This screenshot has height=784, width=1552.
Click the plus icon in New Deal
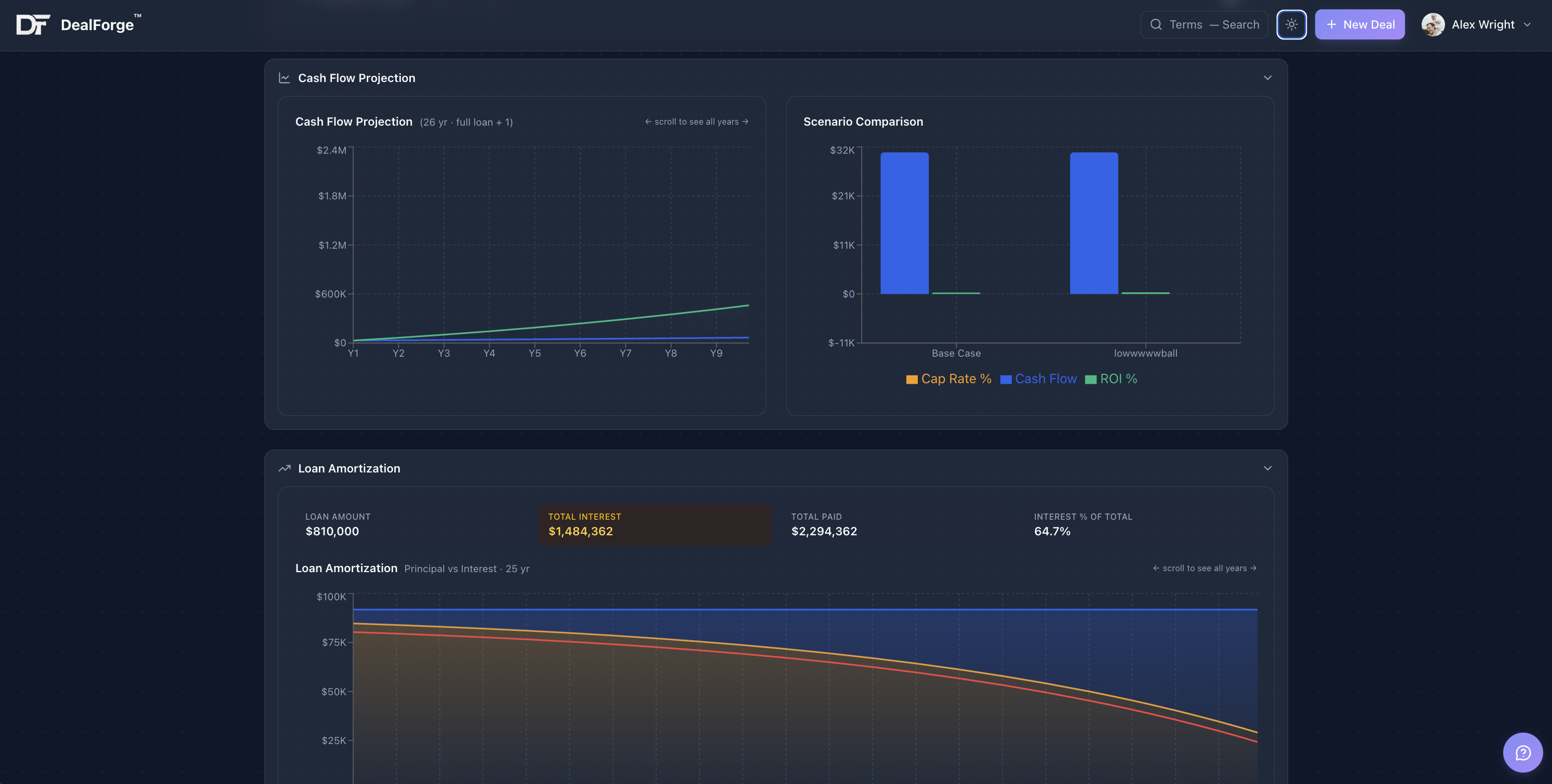click(x=1331, y=25)
